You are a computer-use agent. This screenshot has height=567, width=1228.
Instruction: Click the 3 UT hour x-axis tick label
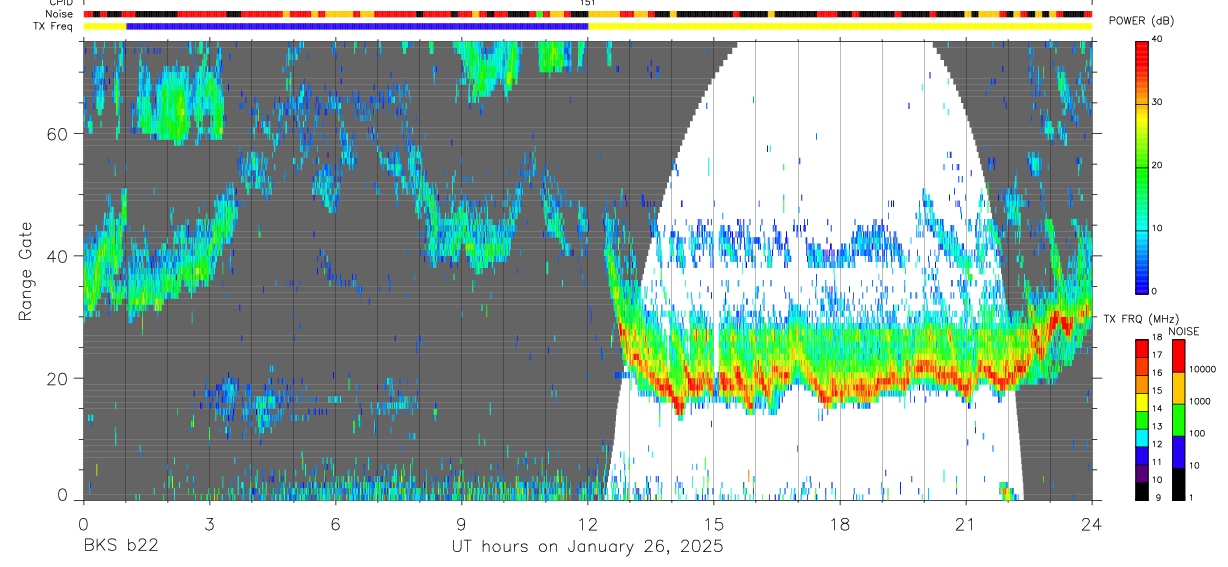(x=209, y=523)
